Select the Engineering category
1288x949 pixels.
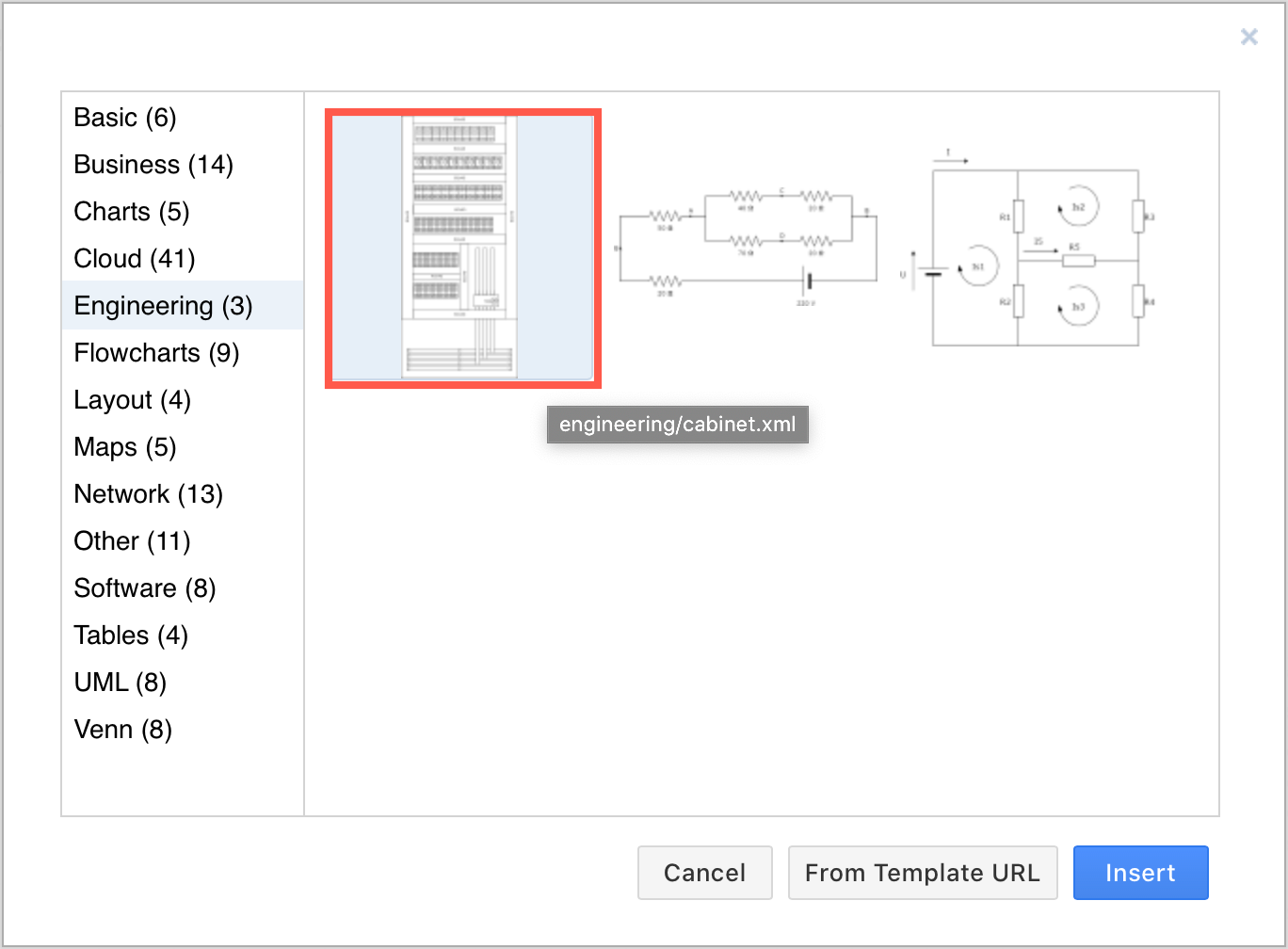click(x=163, y=305)
